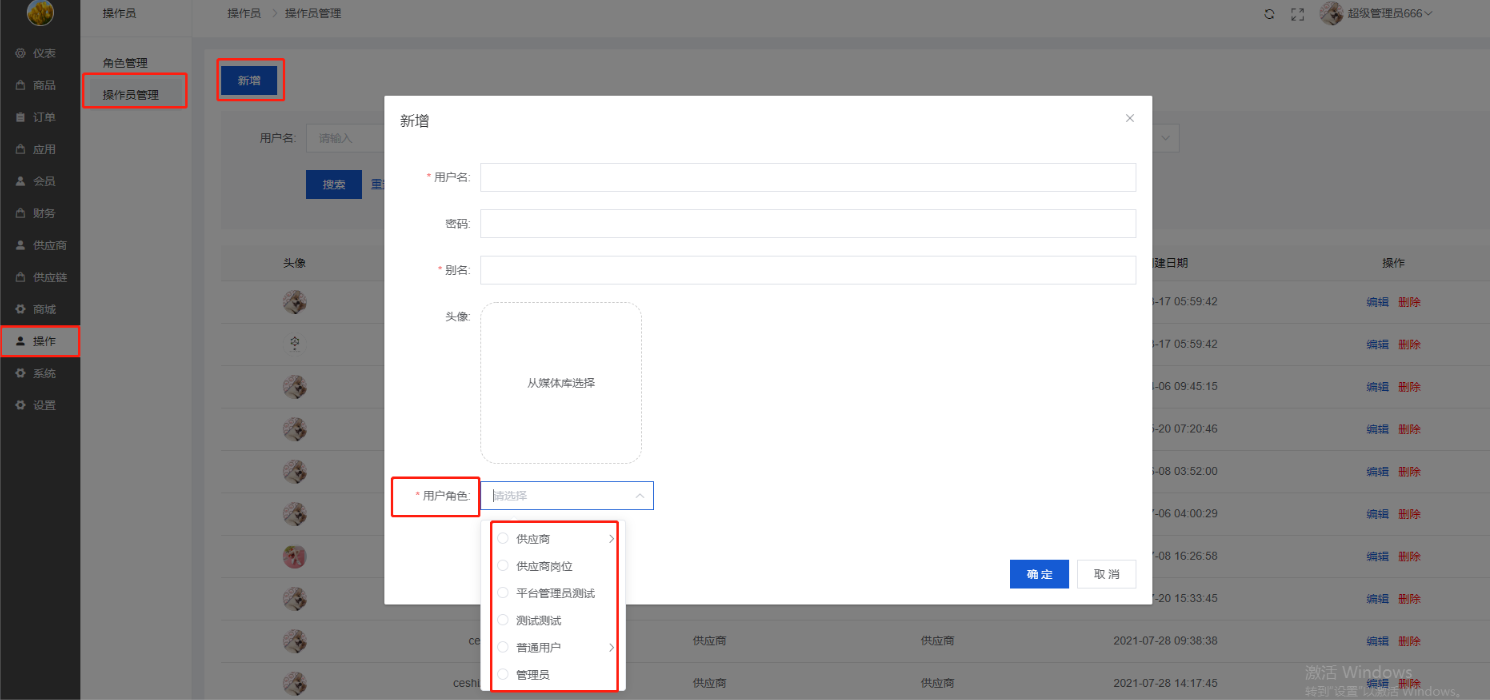1490x700 pixels.
Task: Expand the 供应商 role submenu arrow
Action: coord(611,539)
